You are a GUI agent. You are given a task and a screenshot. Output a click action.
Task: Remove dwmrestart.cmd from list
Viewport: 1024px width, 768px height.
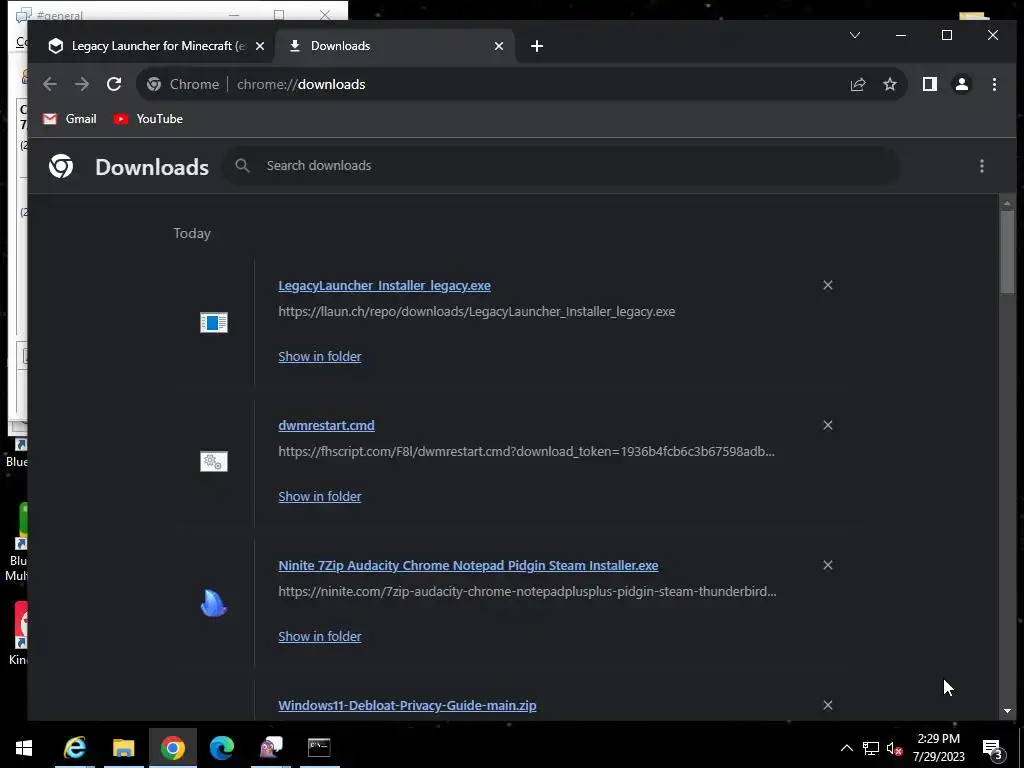point(827,425)
